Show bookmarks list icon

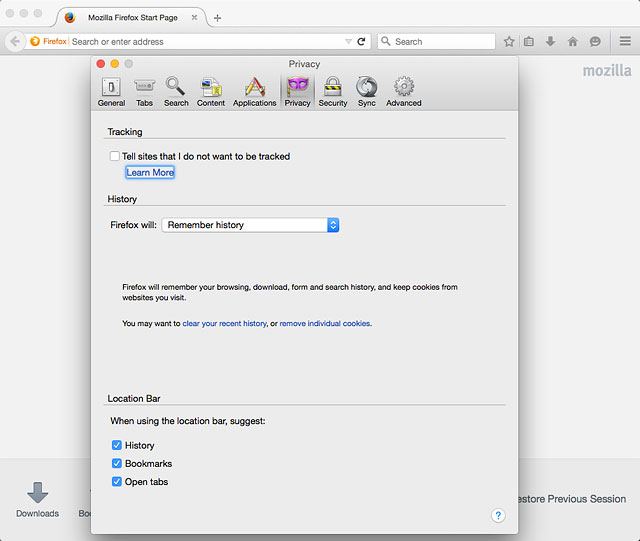coord(529,41)
